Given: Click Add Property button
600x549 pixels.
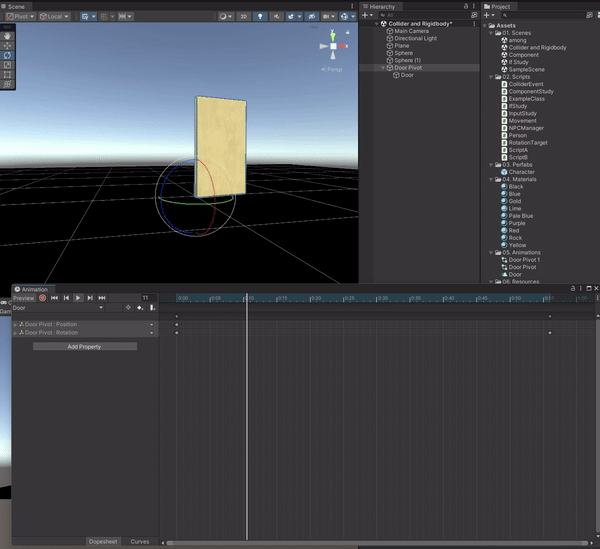Looking at the screenshot, I should (85, 347).
